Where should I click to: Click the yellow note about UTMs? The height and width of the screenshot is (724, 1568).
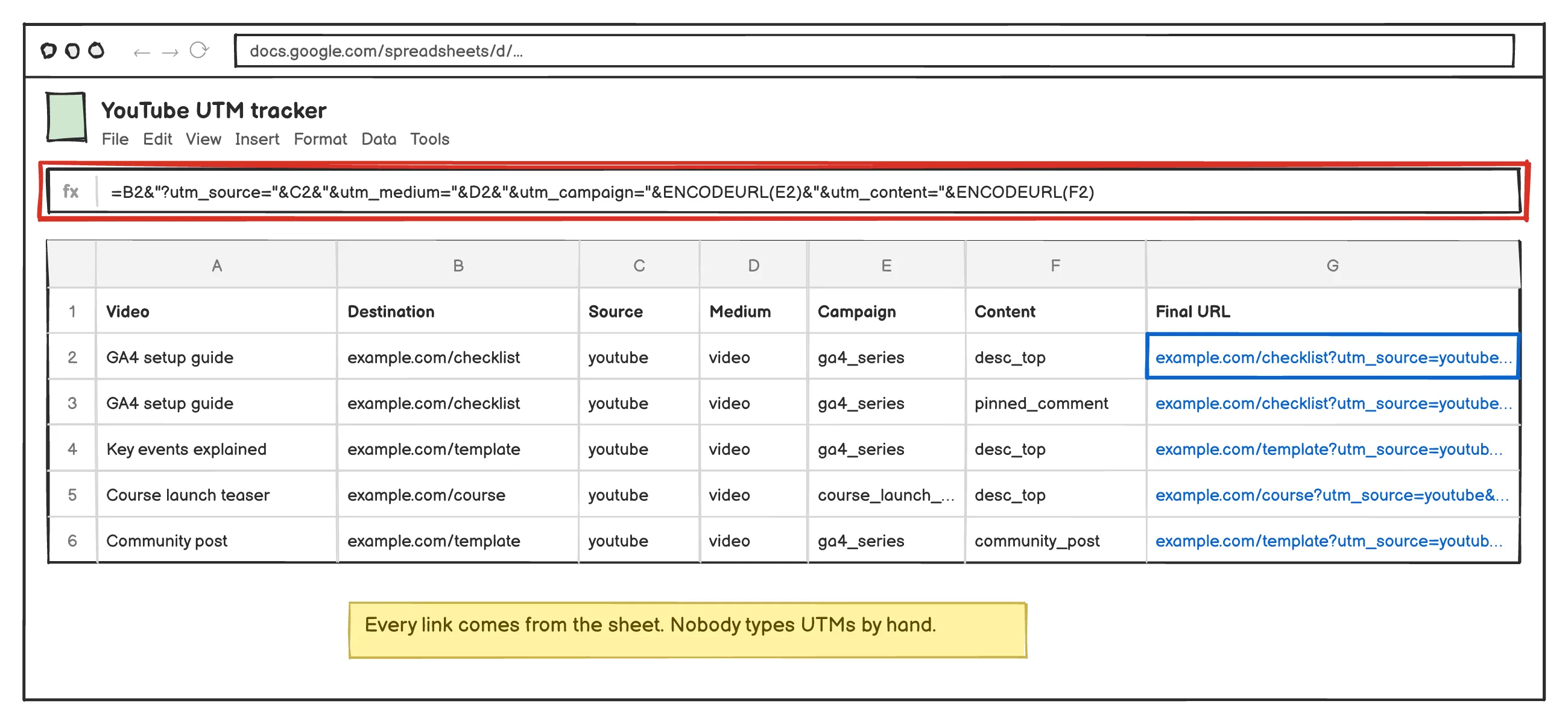[x=688, y=630]
